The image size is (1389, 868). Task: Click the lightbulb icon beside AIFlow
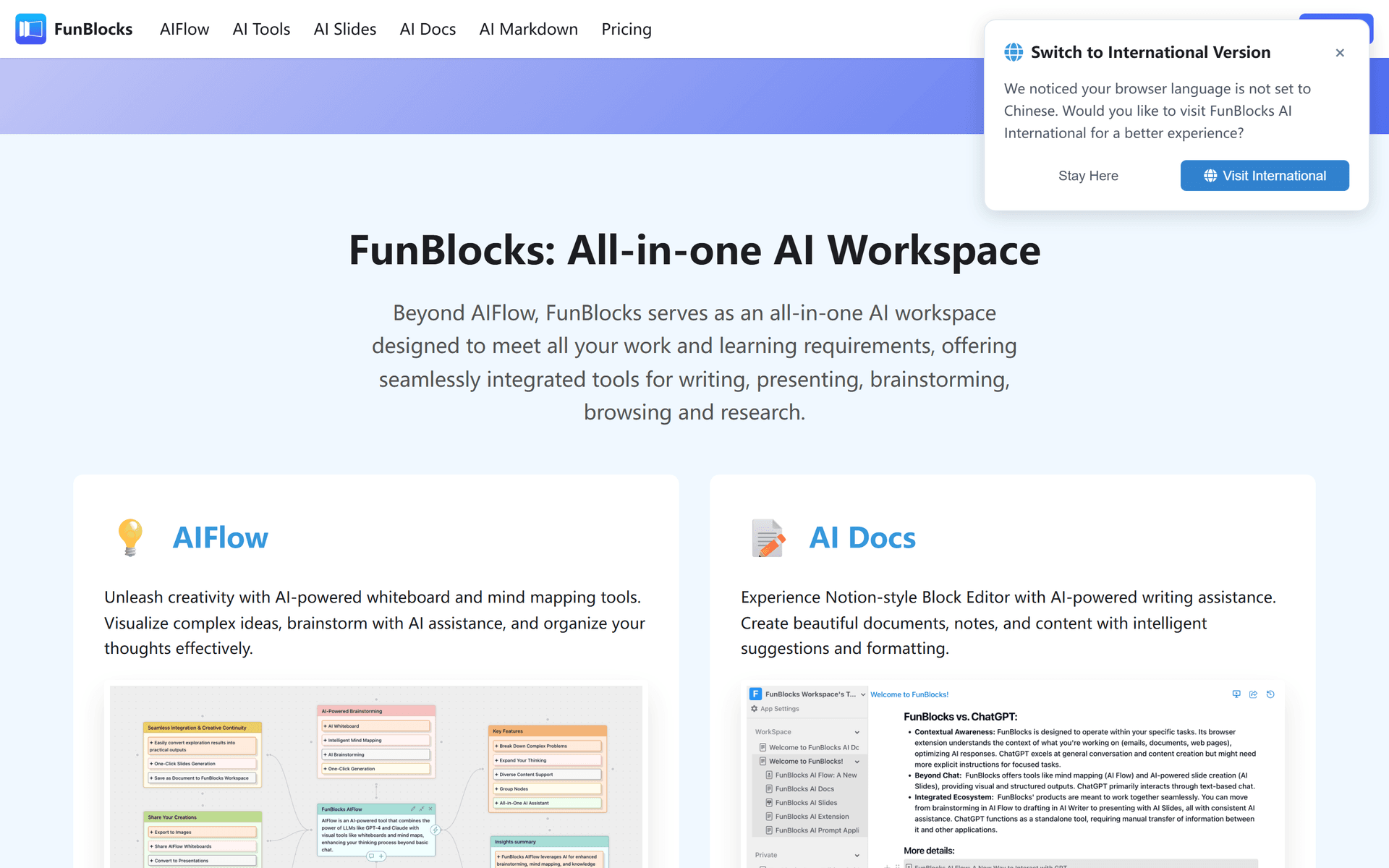point(130,537)
